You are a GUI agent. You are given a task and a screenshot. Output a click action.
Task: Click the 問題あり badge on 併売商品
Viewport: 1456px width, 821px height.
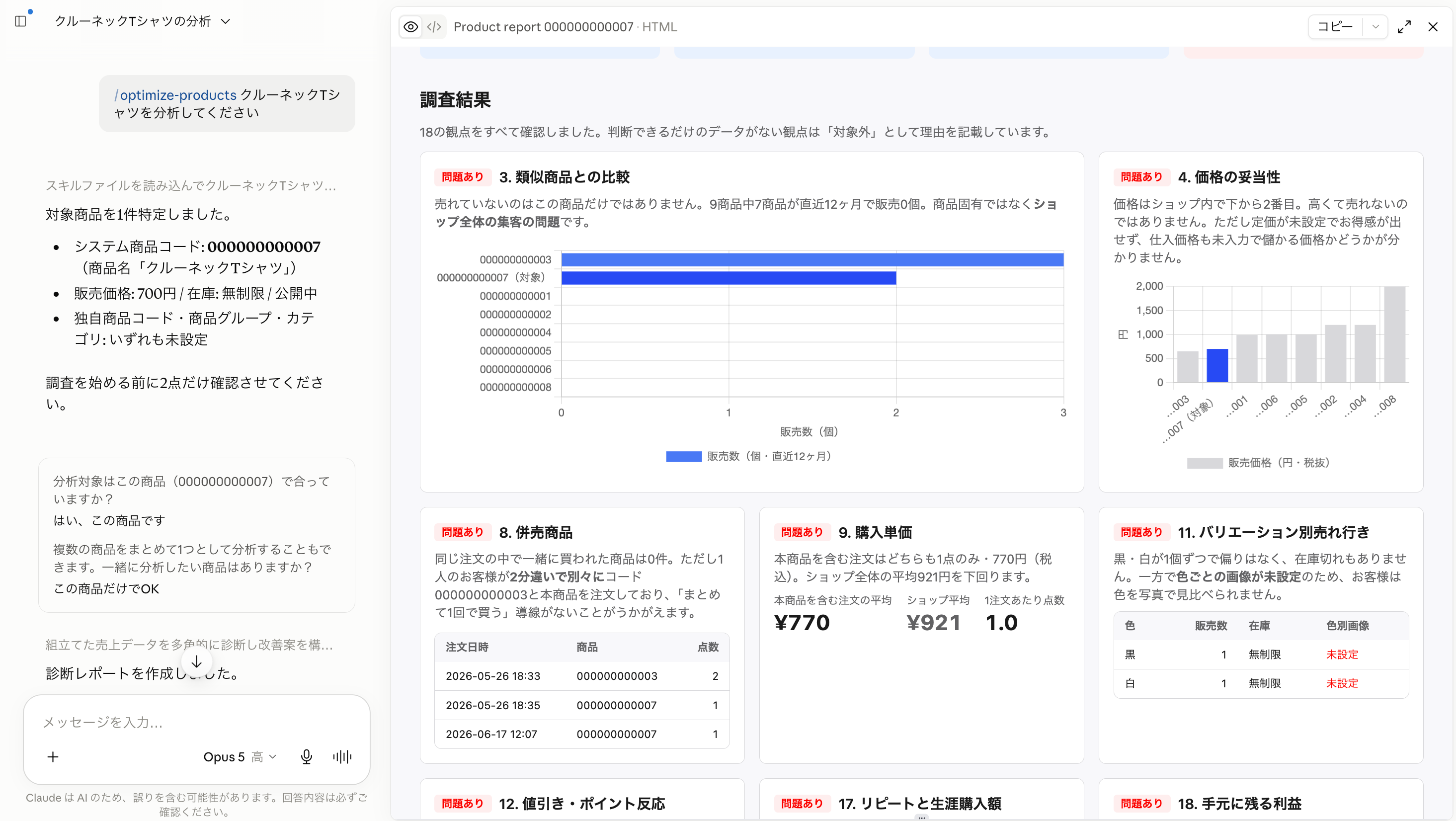[x=462, y=532]
